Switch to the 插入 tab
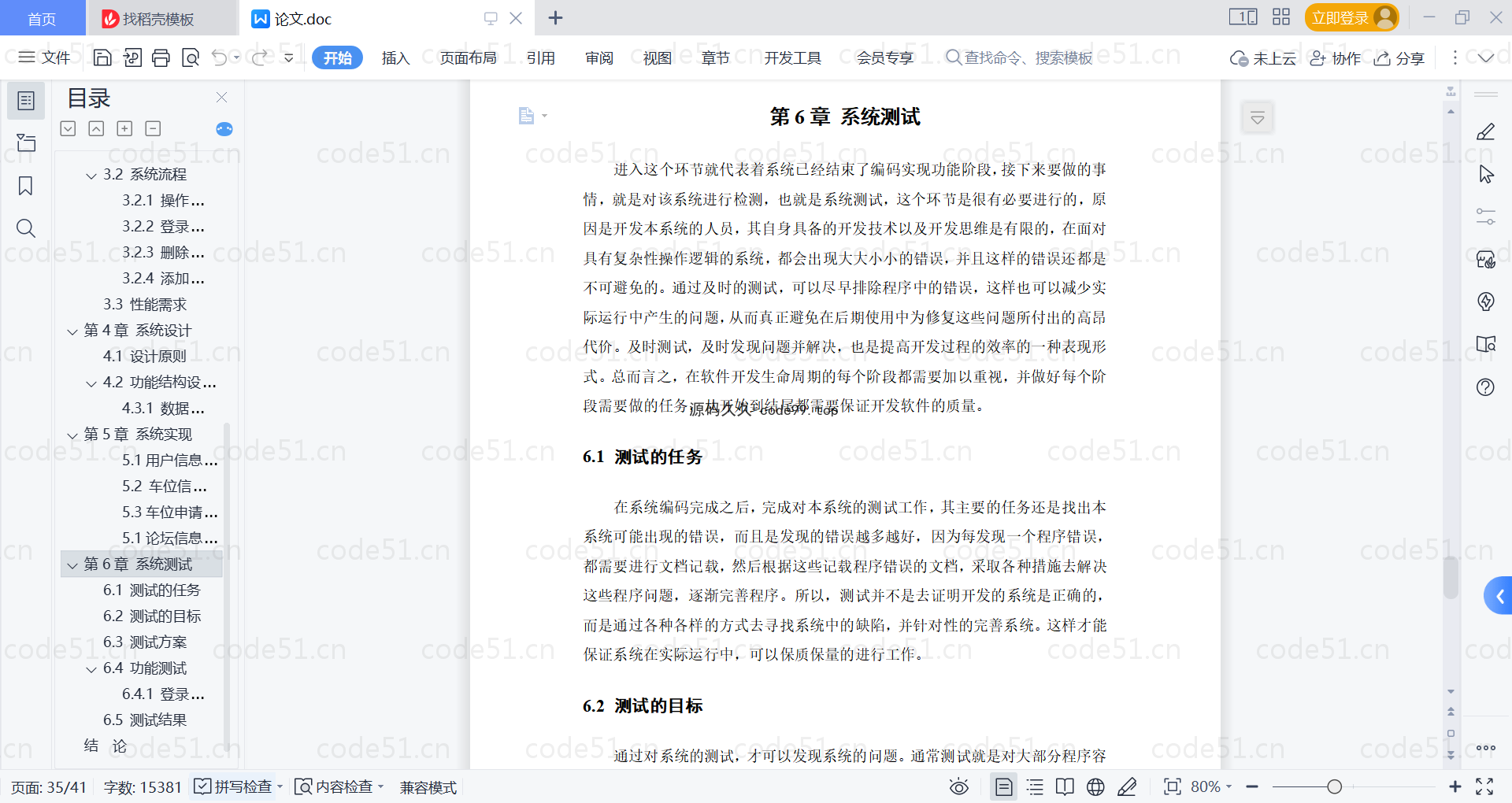Image resolution: width=1512 pixels, height=803 pixels. [x=395, y=57]
